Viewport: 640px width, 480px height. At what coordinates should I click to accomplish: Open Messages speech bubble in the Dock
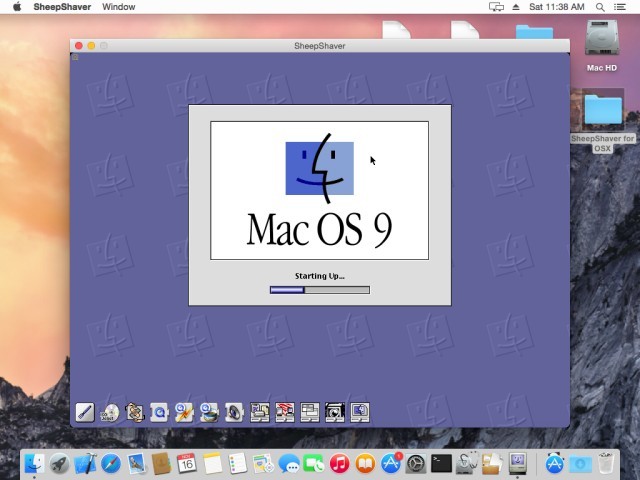[x=289, y=464]
